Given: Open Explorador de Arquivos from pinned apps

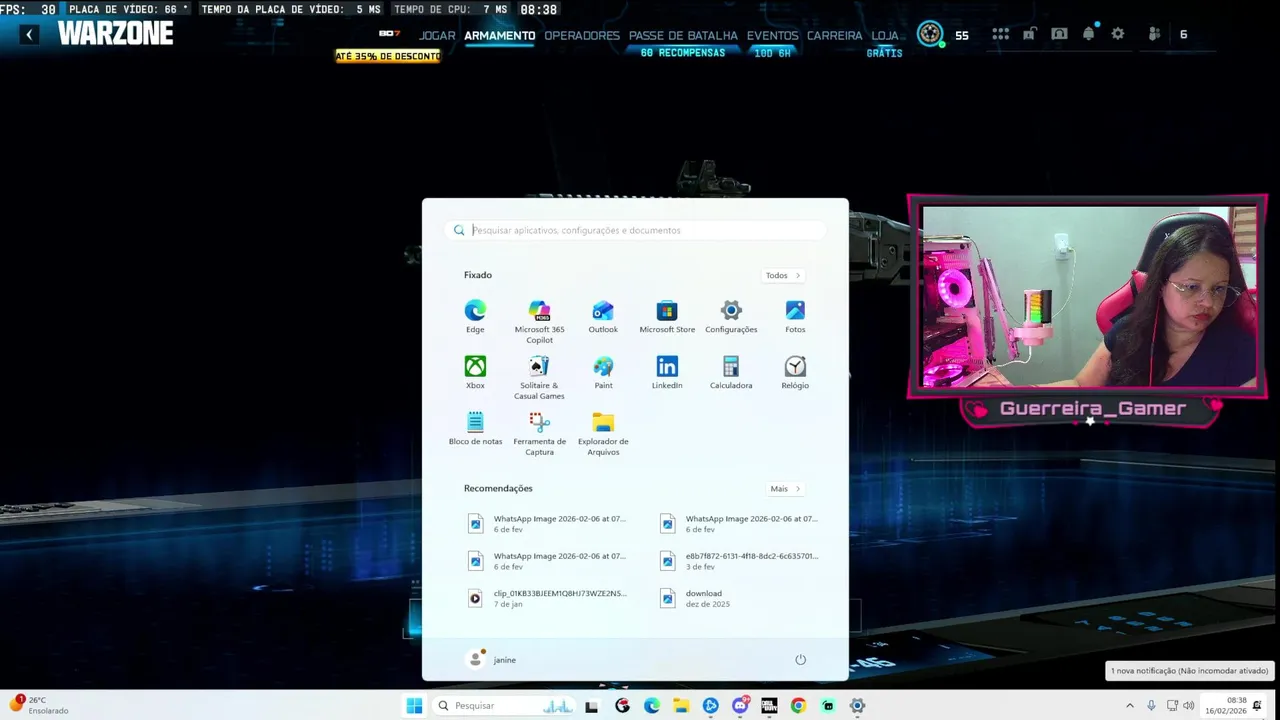Looking at the screenshot, I should (603, 434).
